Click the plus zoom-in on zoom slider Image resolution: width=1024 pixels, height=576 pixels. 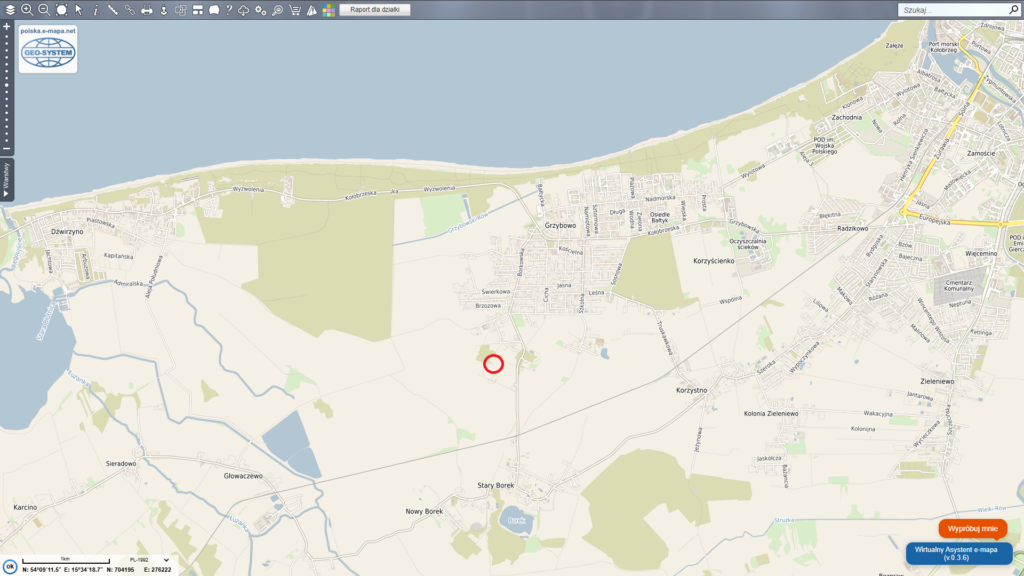click(7, 27)
